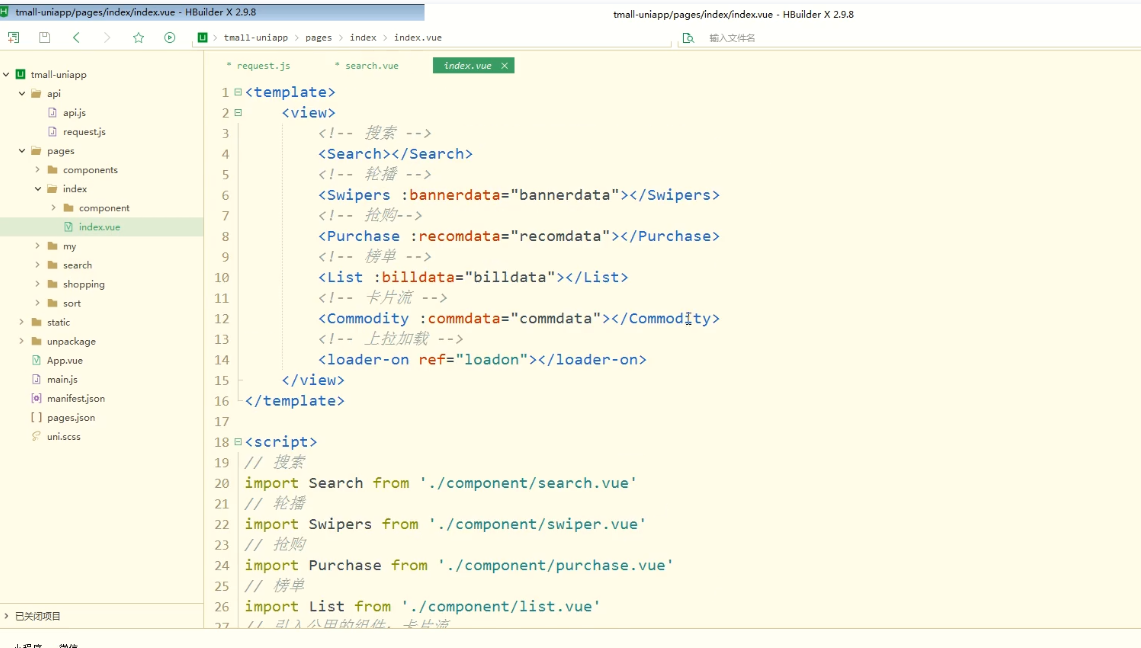This screenshot has width=1141, height=648.
Task: Click the uni.scss file icon
Action: click(36, 436)
